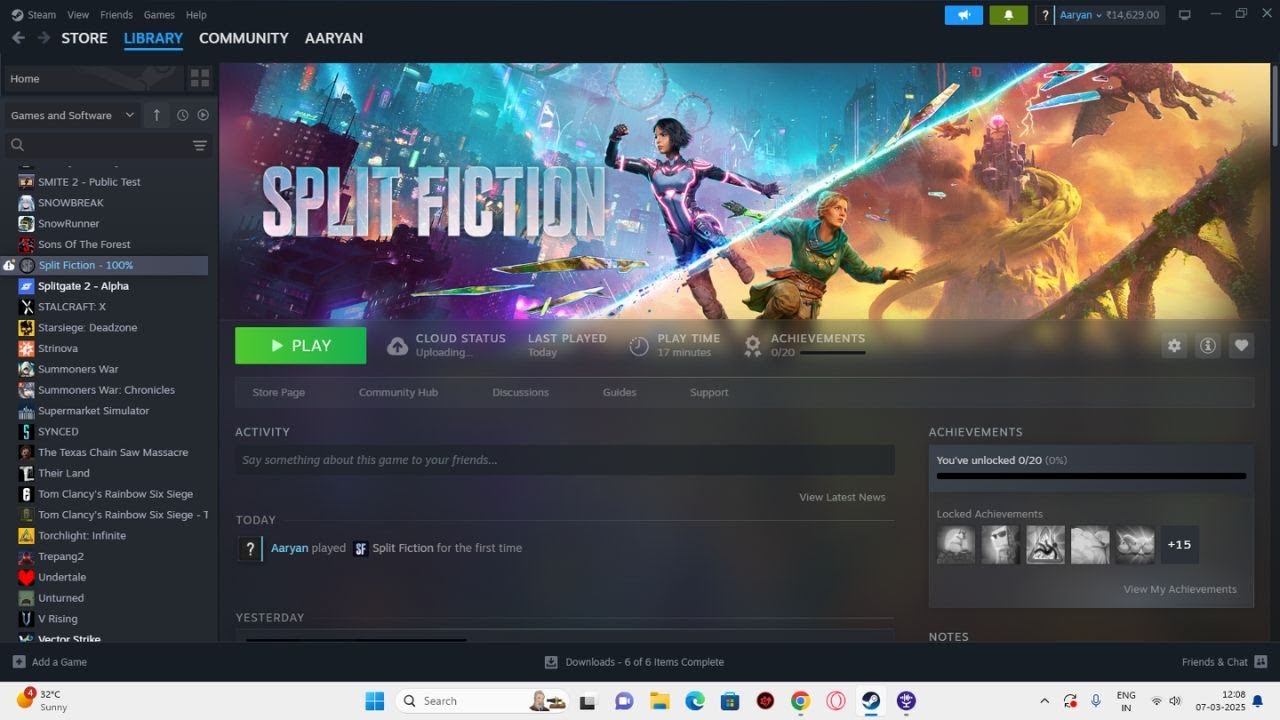Switch to Big Picture mode icon
1280x720 pixels.
click(x=1185, y=15)
